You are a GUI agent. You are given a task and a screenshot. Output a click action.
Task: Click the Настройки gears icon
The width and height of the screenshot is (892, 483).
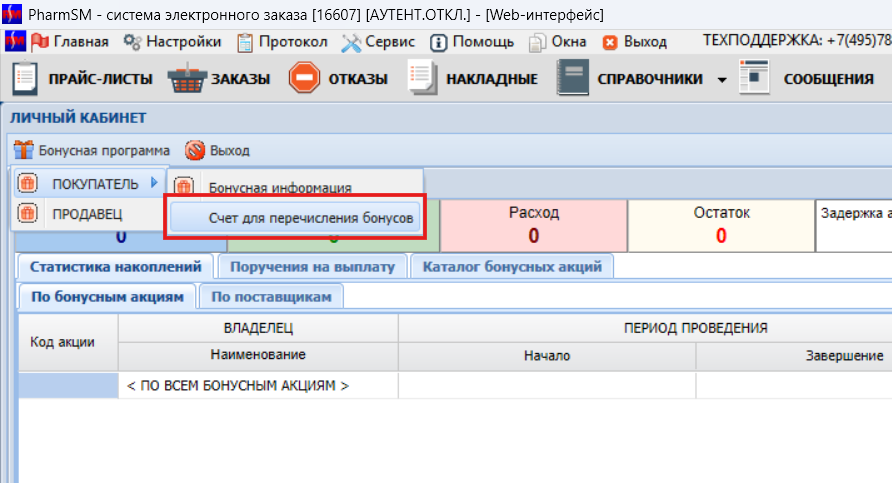click(x=132, y=42)
